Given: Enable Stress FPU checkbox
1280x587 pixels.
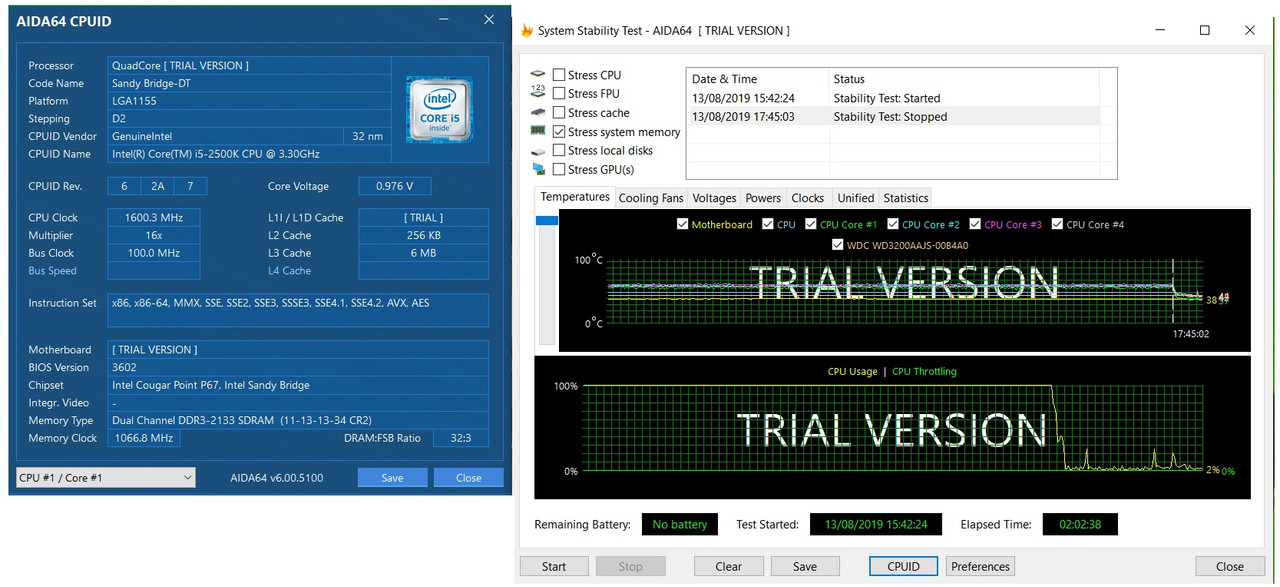Looking at the screenshot, I should (559, 94).
